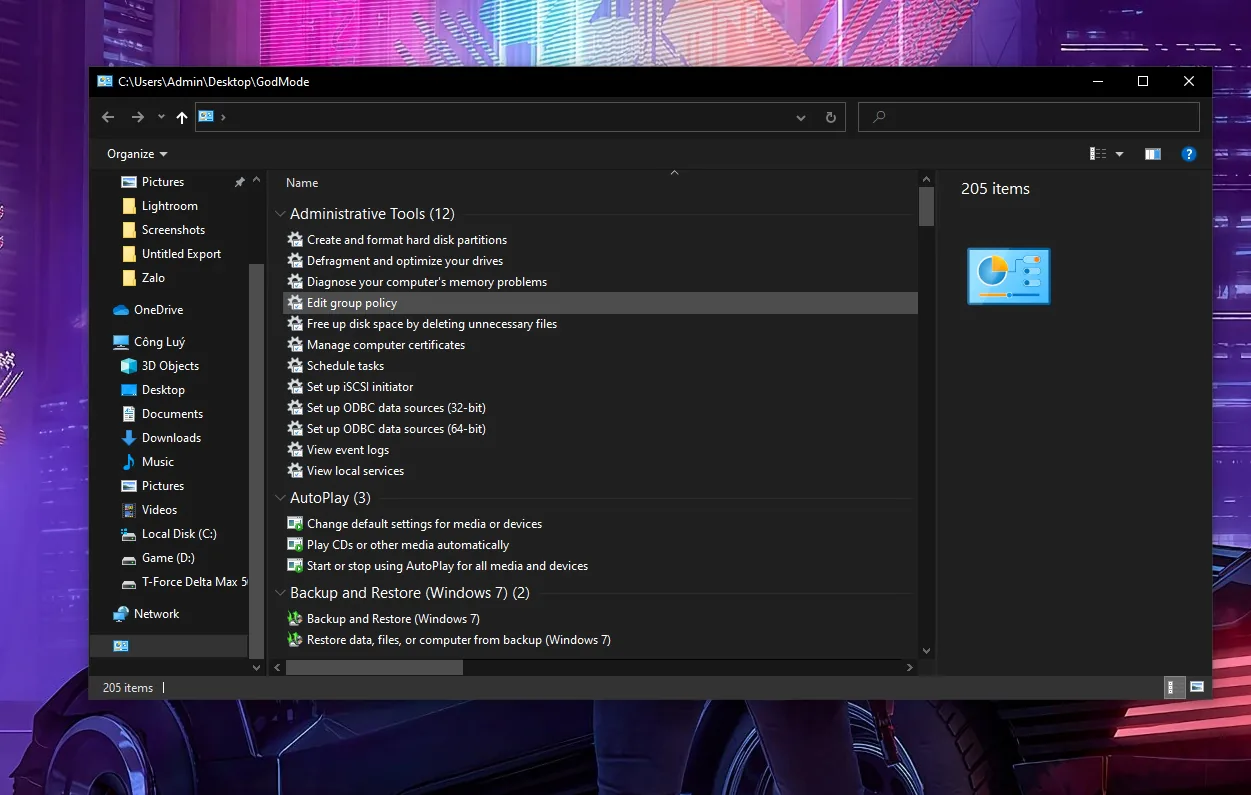This screenshot has height=795, width=1251.
Task: Select Công Luý computer node
Action: pyautogui.click(x=159, y=342)
